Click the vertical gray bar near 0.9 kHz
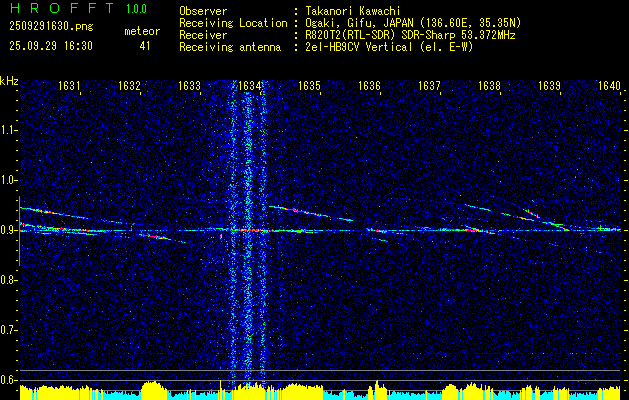Viewport: 629px width, 400px height. 19,231
